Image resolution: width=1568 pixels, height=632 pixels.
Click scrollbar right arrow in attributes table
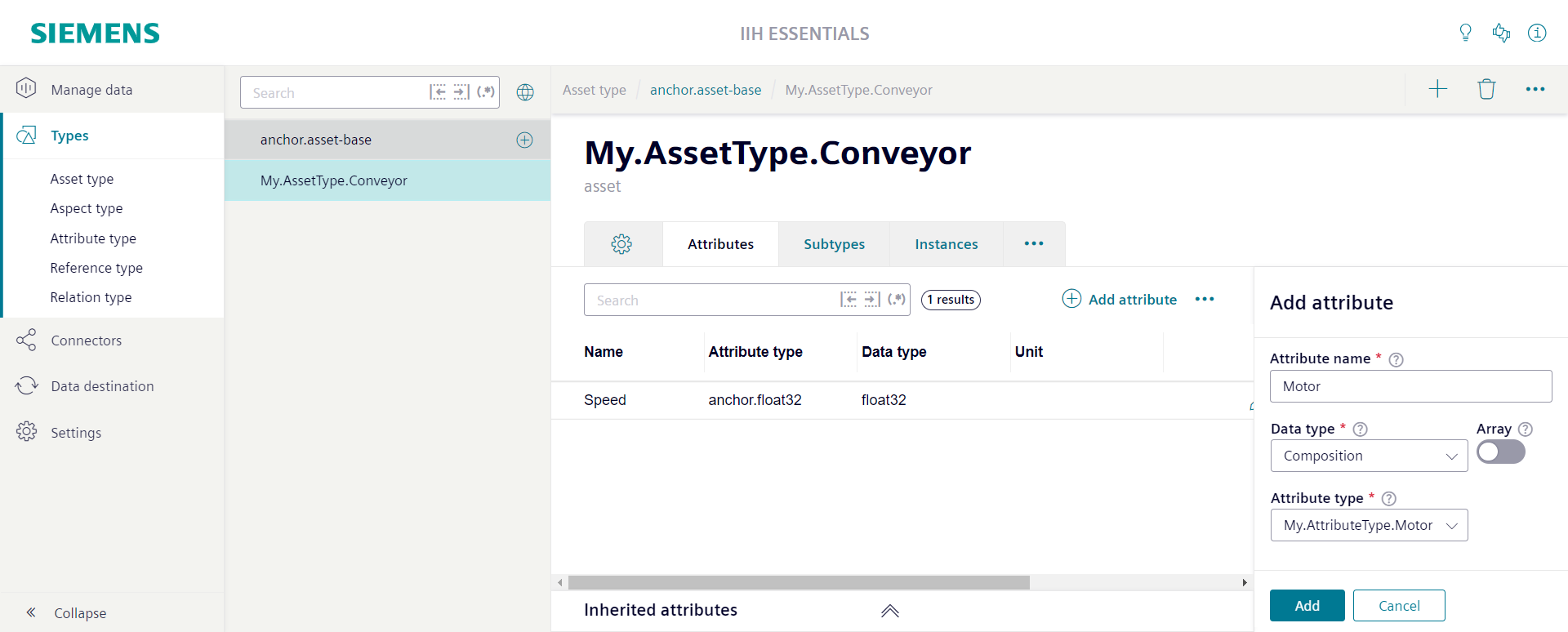coord(1245,582)
